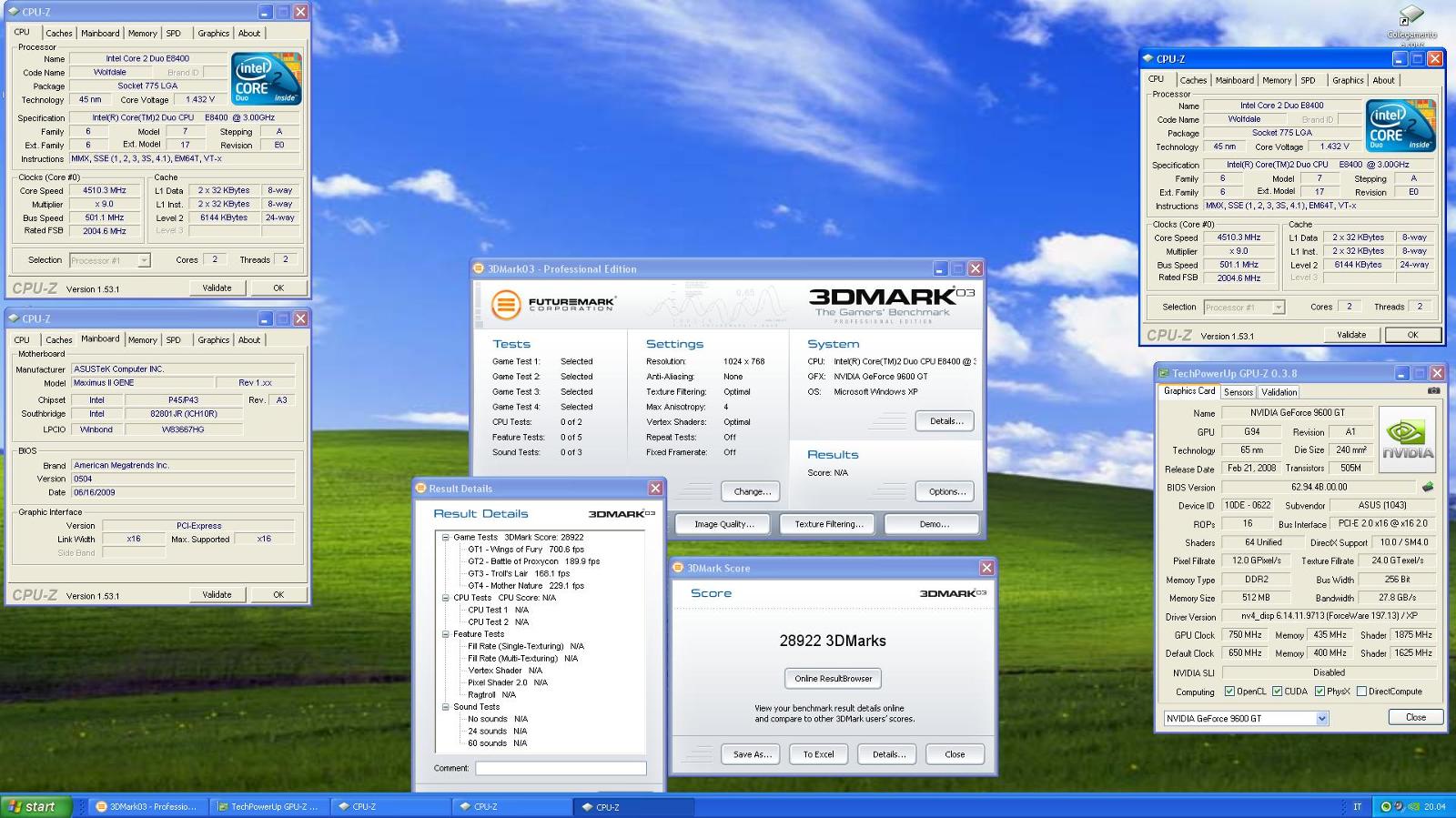
Task: Click Details... in the 3DMark03 System section
Action: (x=945, y=421)
